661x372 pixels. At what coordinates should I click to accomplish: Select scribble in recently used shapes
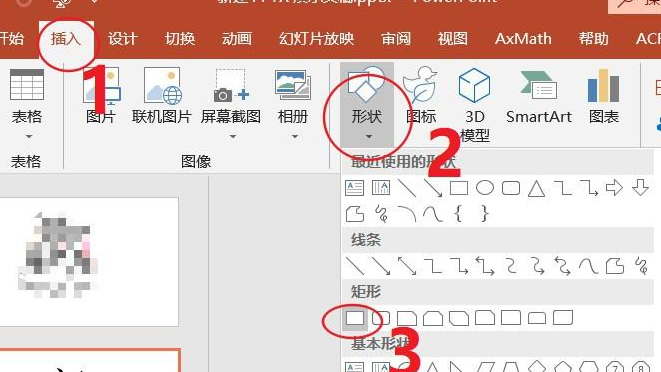(x=381, y=213)
